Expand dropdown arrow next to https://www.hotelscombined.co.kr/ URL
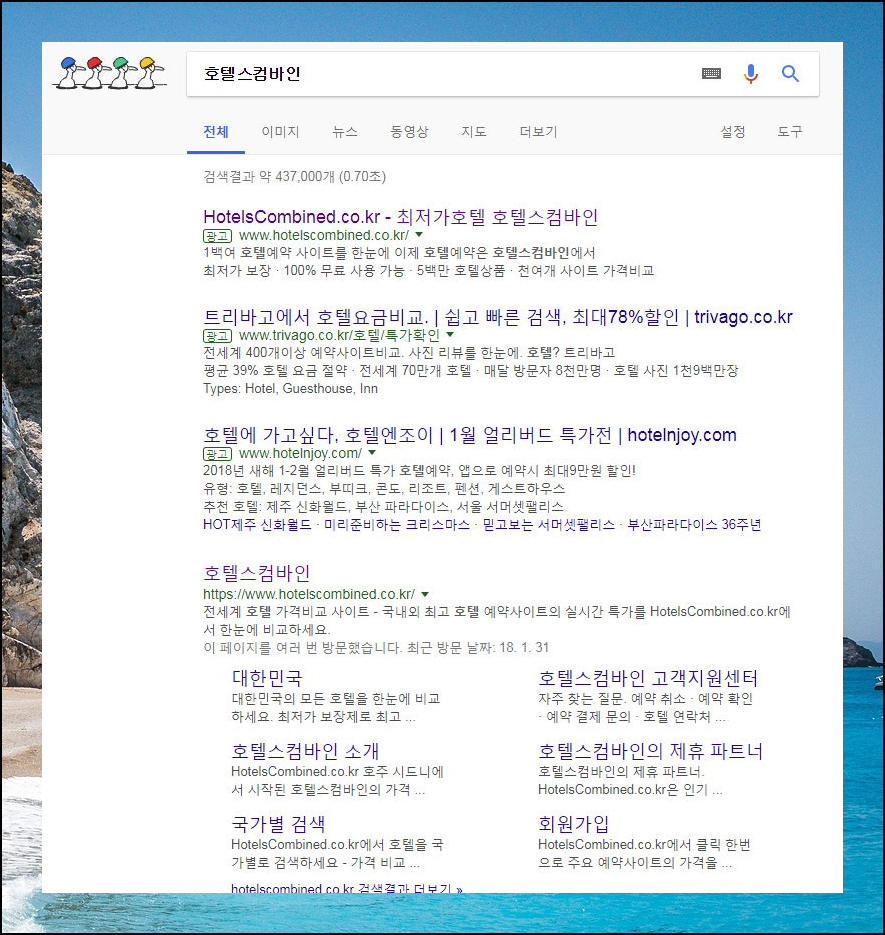The image size is (885, 935). [425, 595]
